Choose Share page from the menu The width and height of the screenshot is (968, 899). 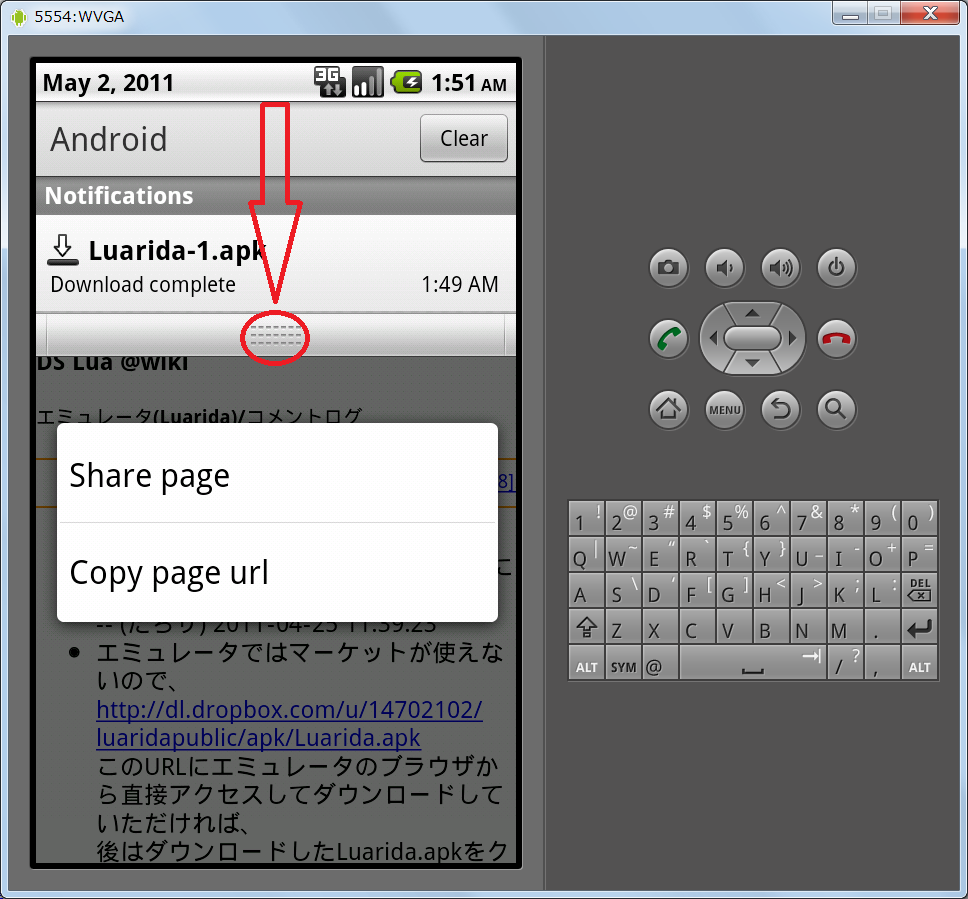coord(277,475)
